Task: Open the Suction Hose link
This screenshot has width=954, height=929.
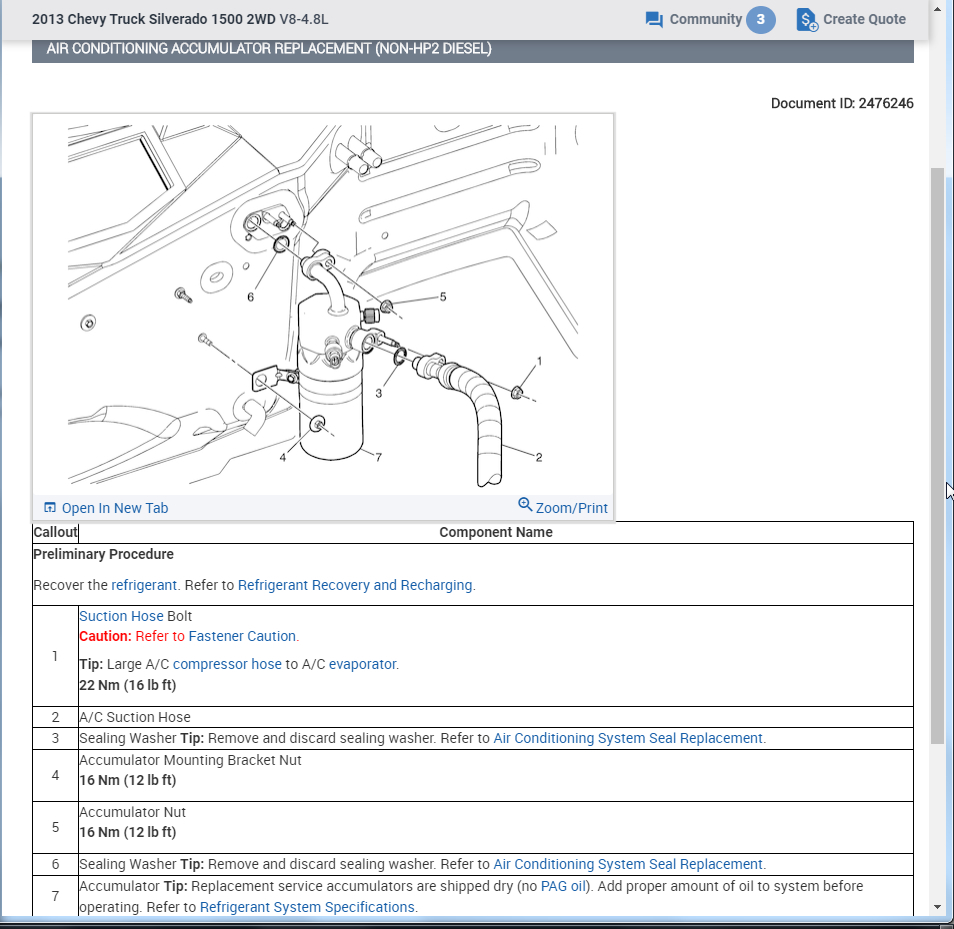Action: (121, 616)
